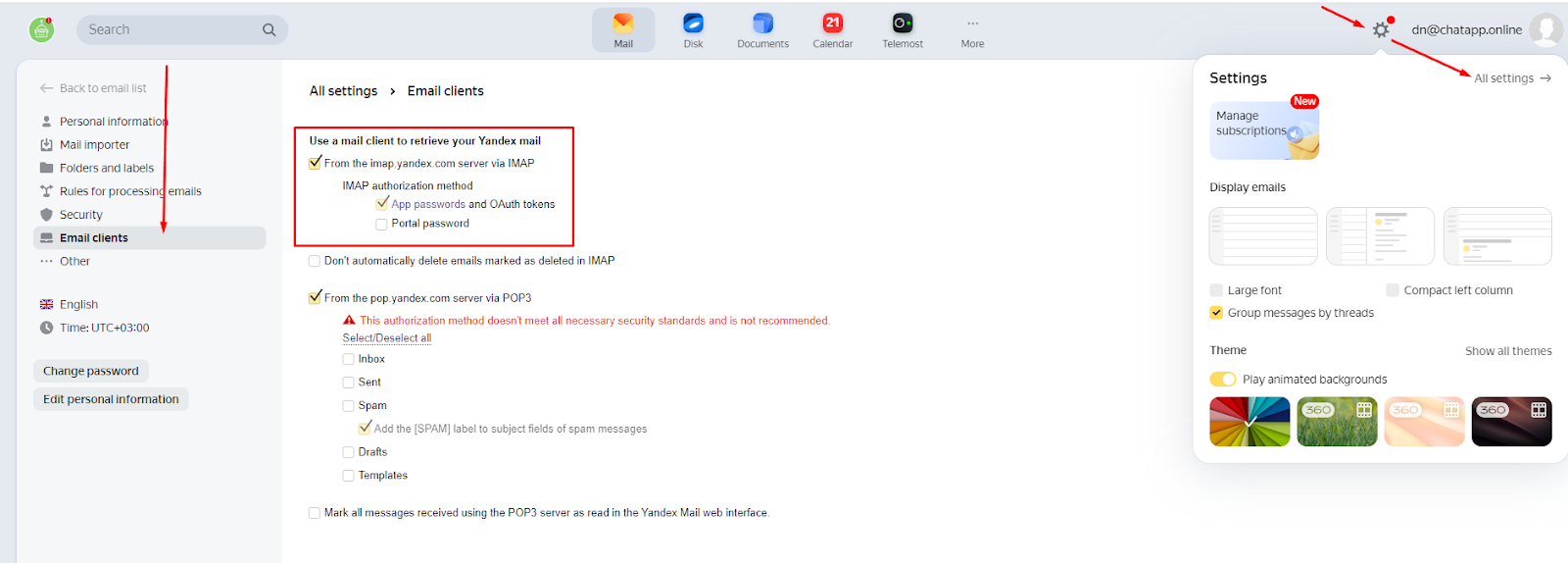
Task: Go back to email list
Action: coord(93,88)
